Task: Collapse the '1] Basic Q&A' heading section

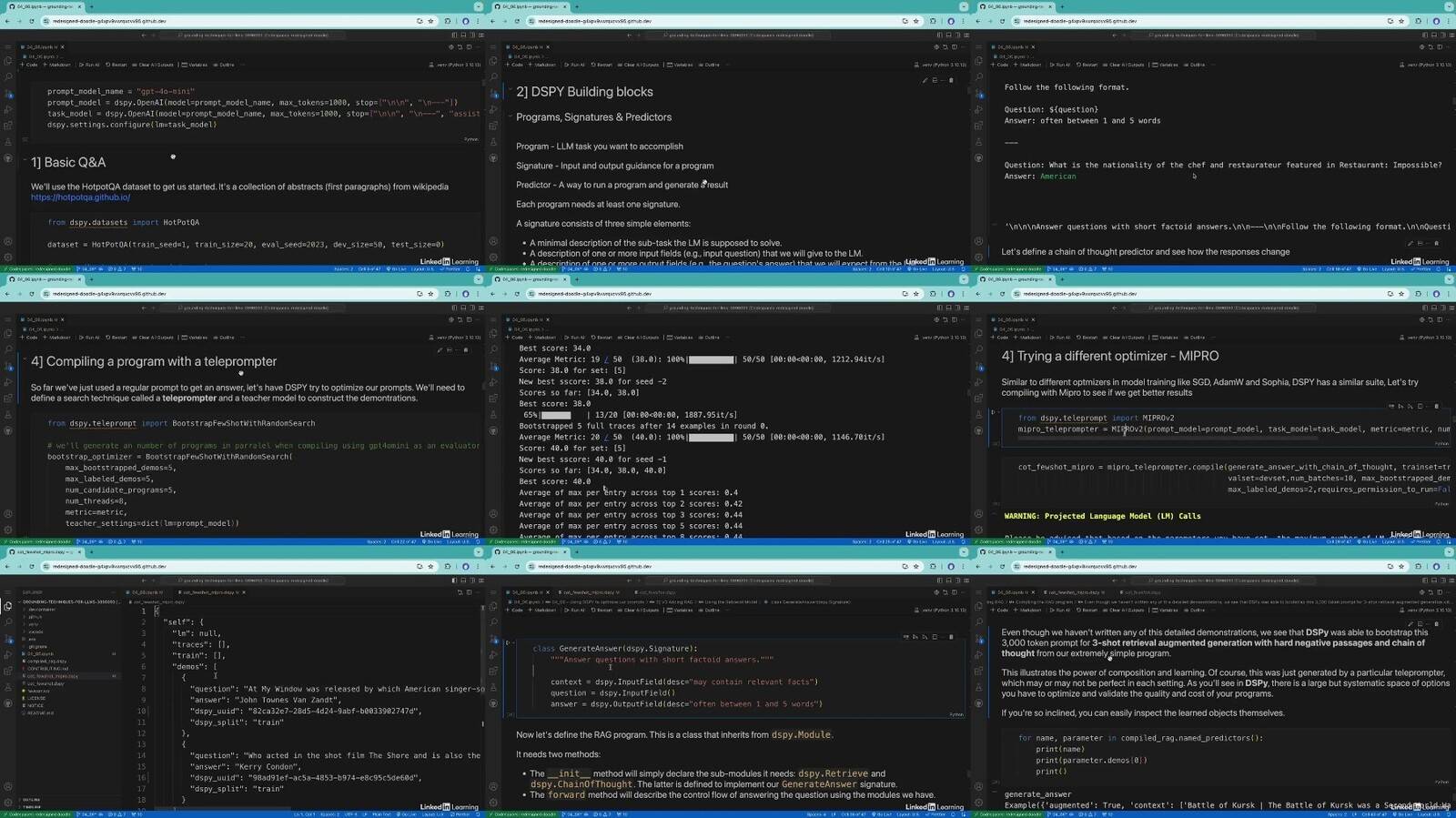Action: click(25, 158)
